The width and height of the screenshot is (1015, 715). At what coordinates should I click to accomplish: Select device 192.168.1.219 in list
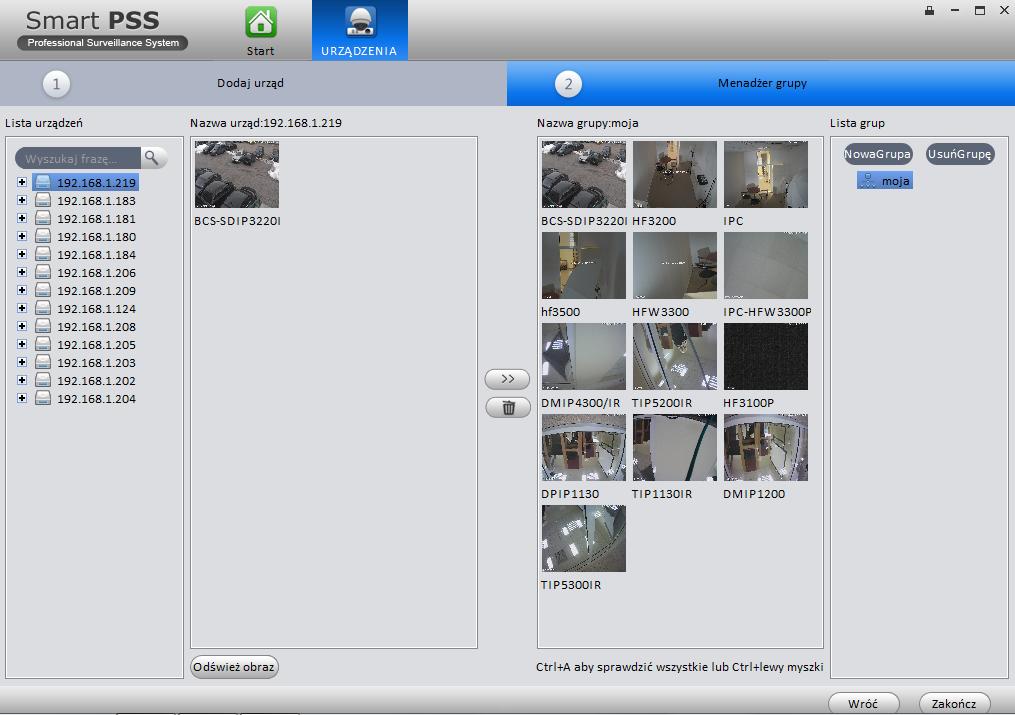(x=85, y=182)
